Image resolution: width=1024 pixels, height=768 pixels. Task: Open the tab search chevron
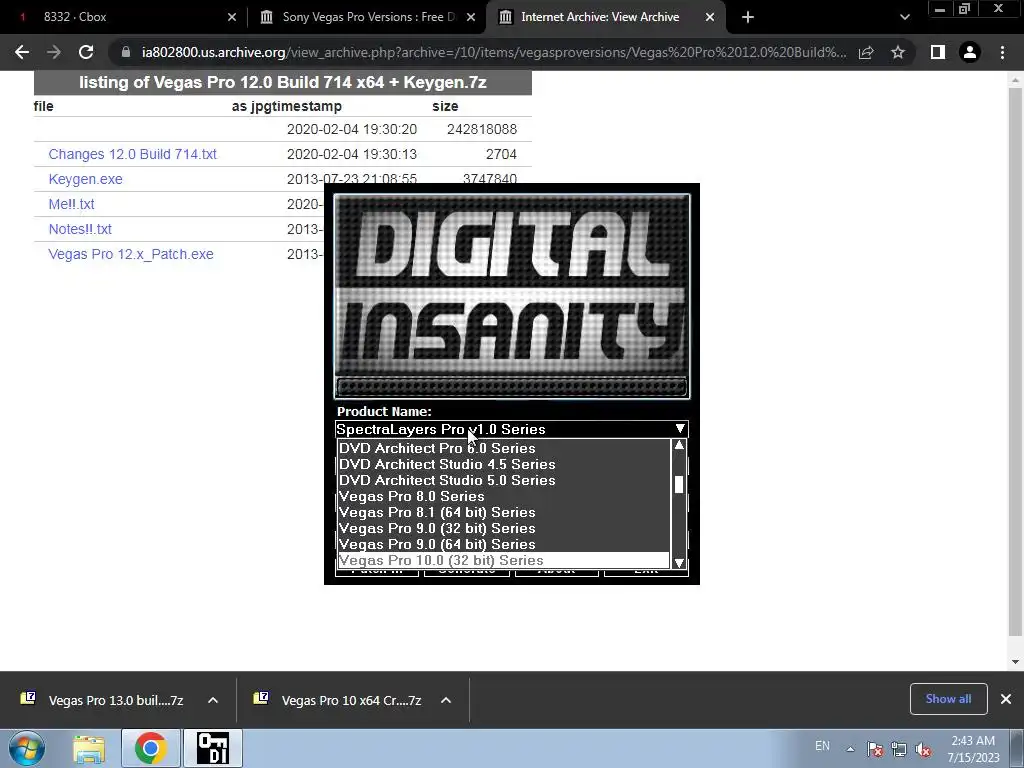click(x=904, y=17)
